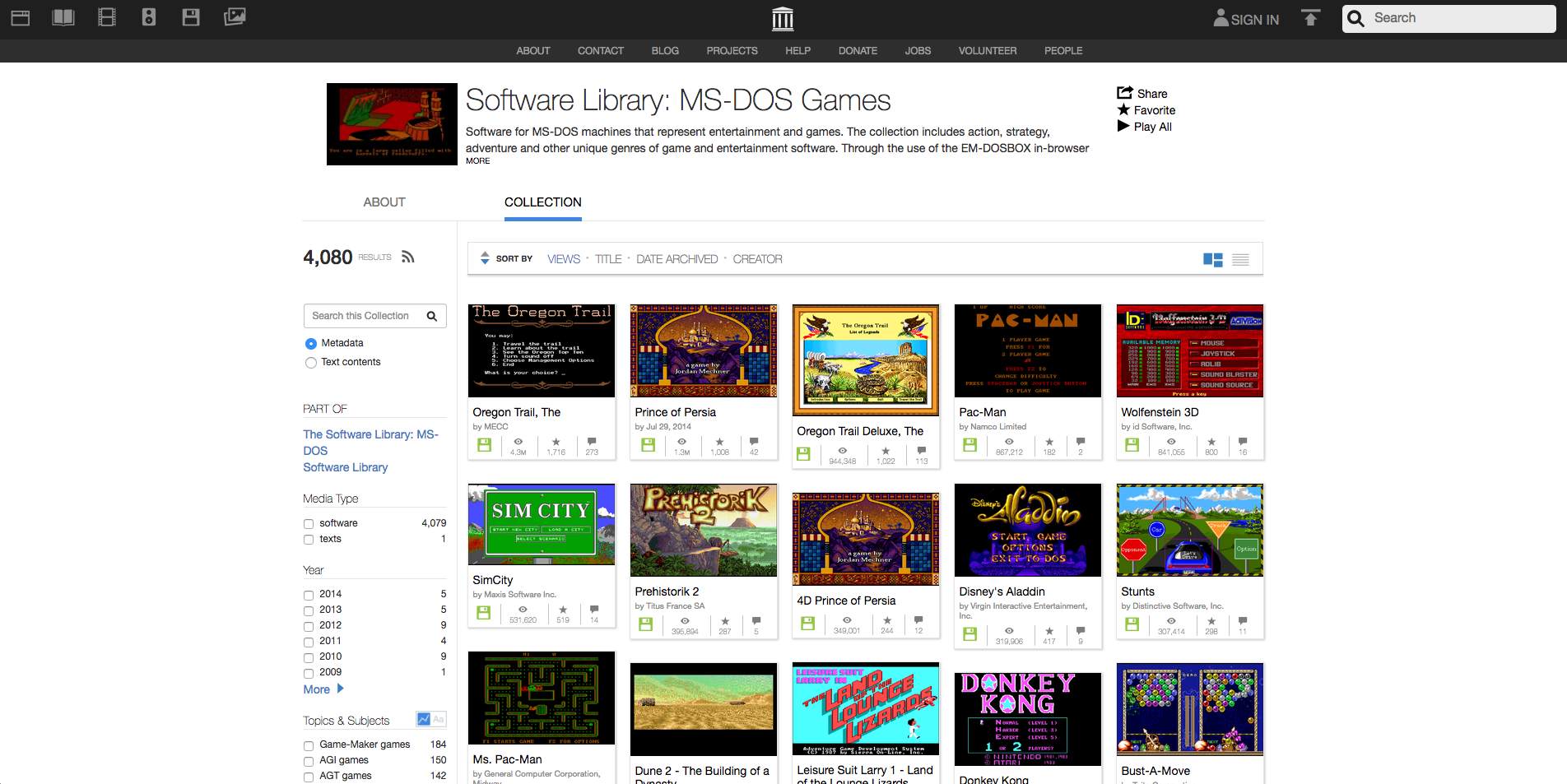Screen dimensions: 1567x784
Task: Check the software media type checkbox
Action: (x=309, y=524)
